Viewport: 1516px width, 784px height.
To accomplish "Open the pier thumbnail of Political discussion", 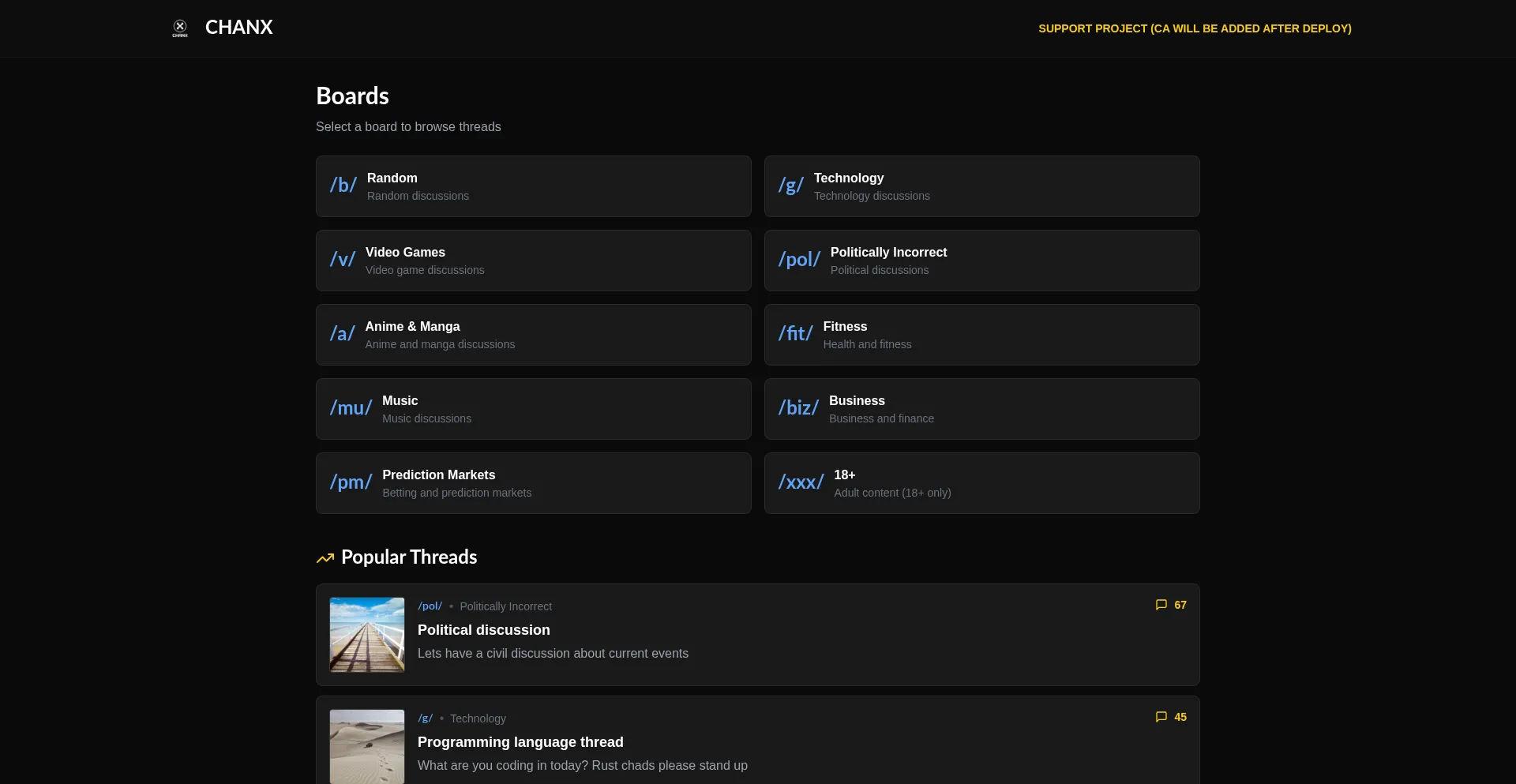I will point(367,635).
